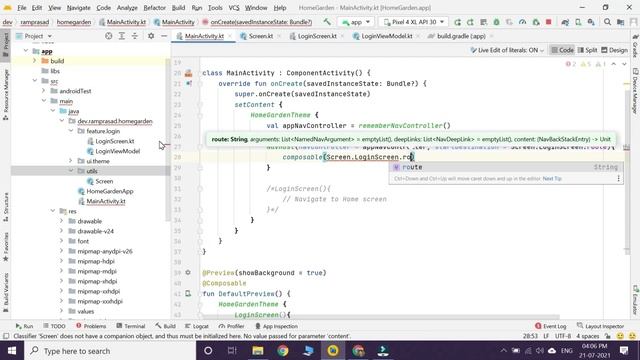Run the app with the green Run icon

pyautogui.click(x=458, y=22)
